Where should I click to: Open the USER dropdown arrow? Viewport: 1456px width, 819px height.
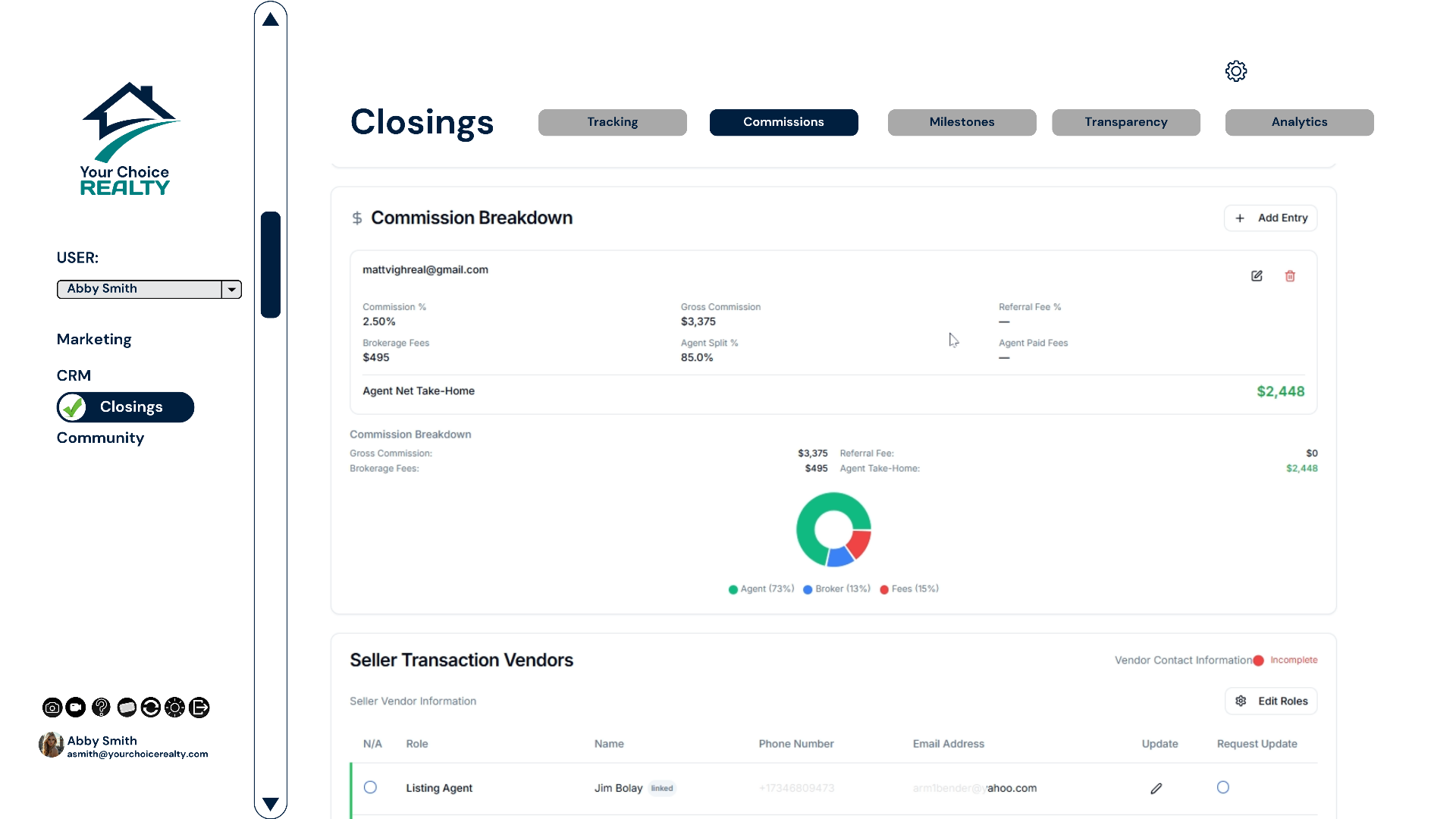pyautogui.click(x=232, y=289)
